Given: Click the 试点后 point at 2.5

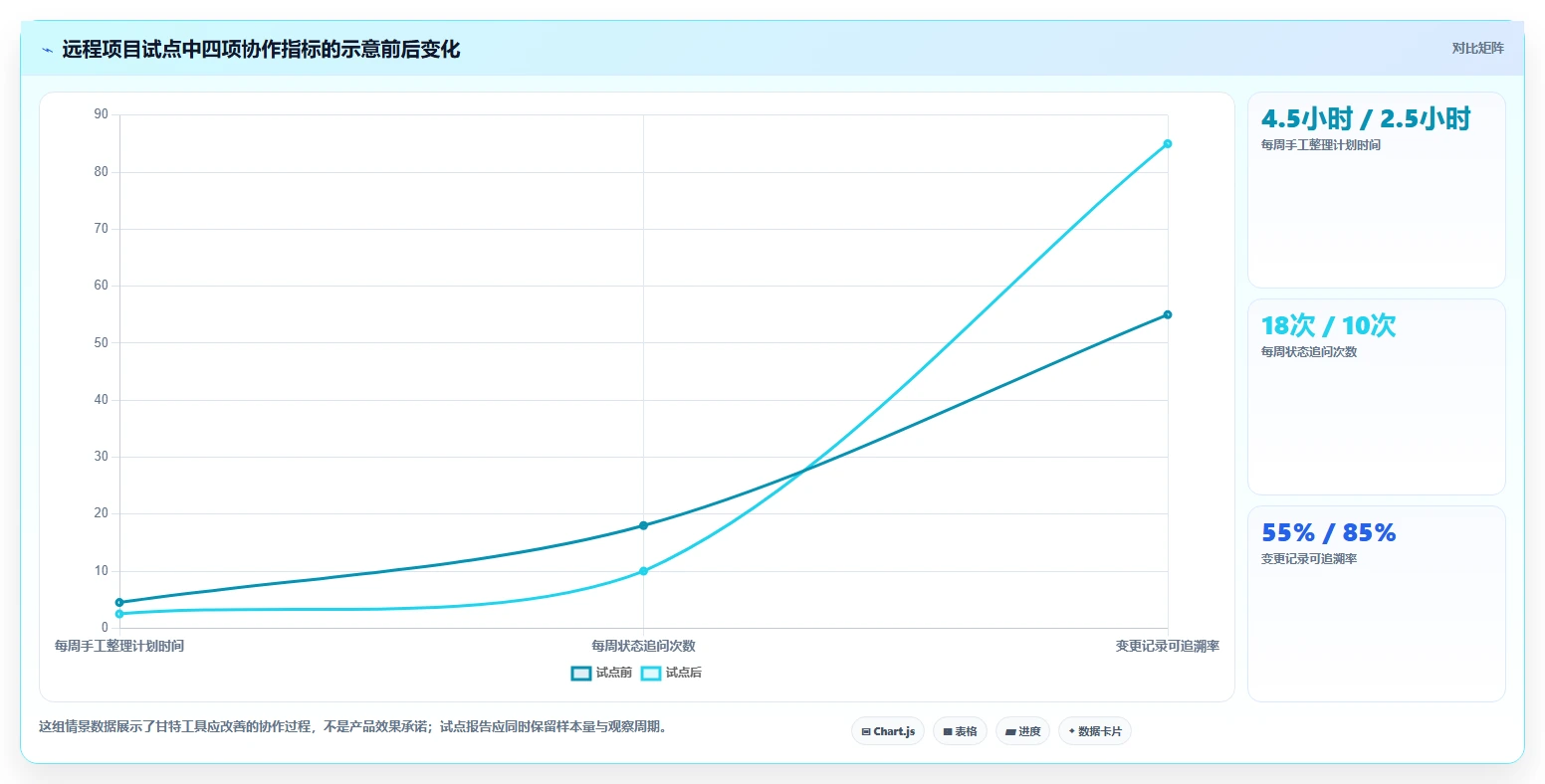Looking at the screenshot, I should 119,614.
